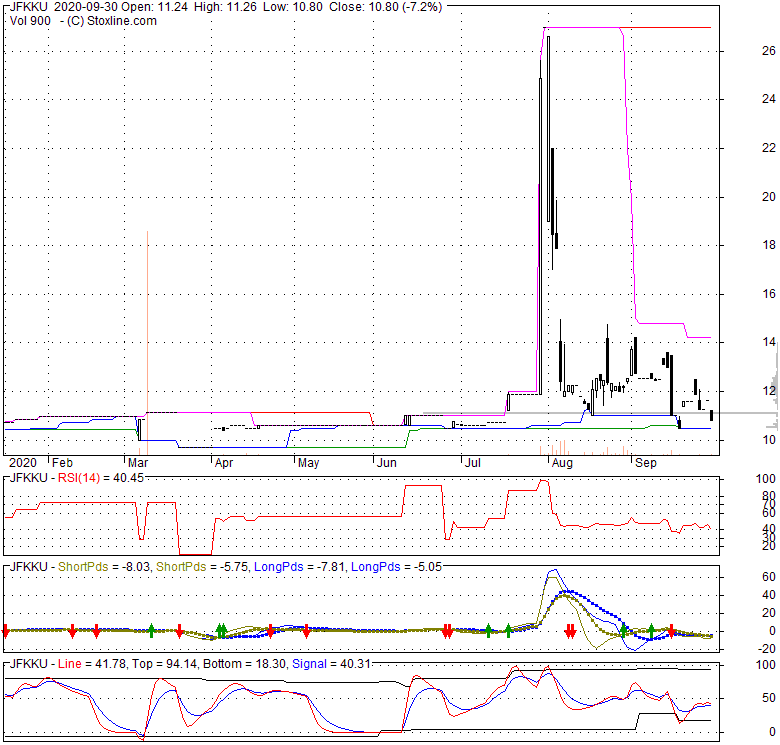The height and width of the screenshot is (745, 780).
Task: Click the Close: 10.80 (-7.2%) text
Action: pyautogui.click(x=386, y=7)
